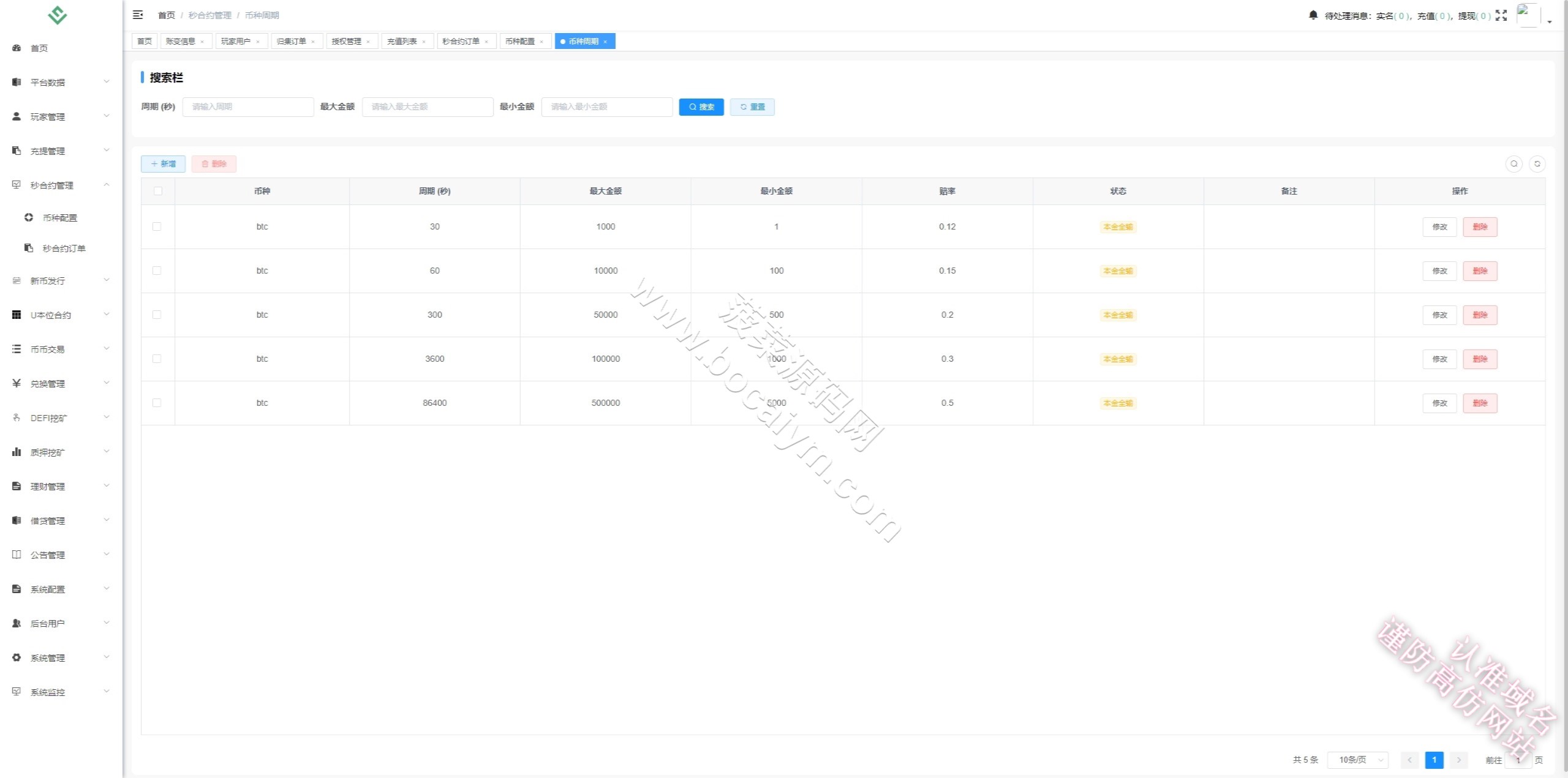Expand the 玩家管理 menu chevron
This screenshot has height=778, width=1568.
[107, 116]
